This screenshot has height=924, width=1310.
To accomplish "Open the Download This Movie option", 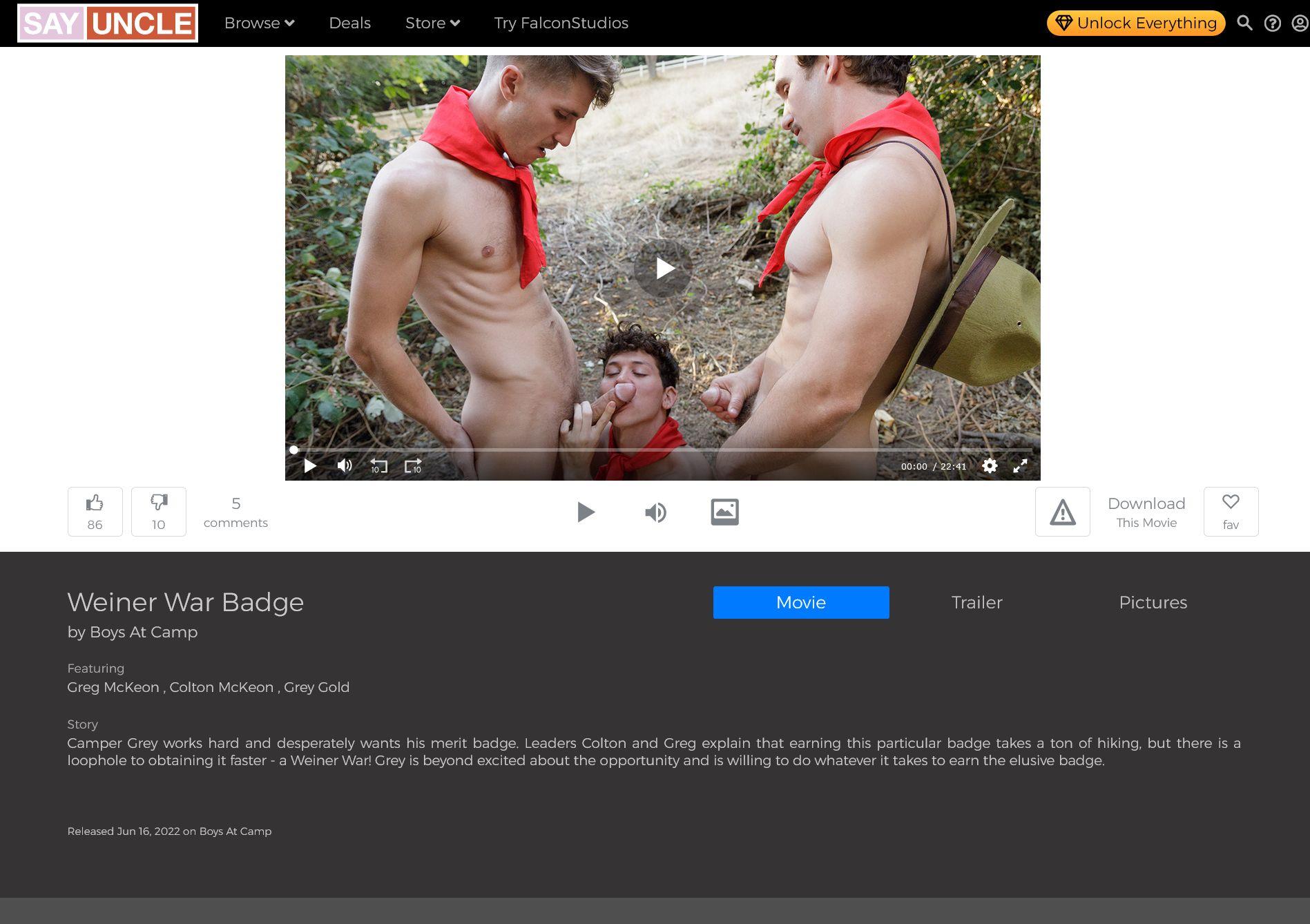I will pyautogui.click(x=1146, y=512).
